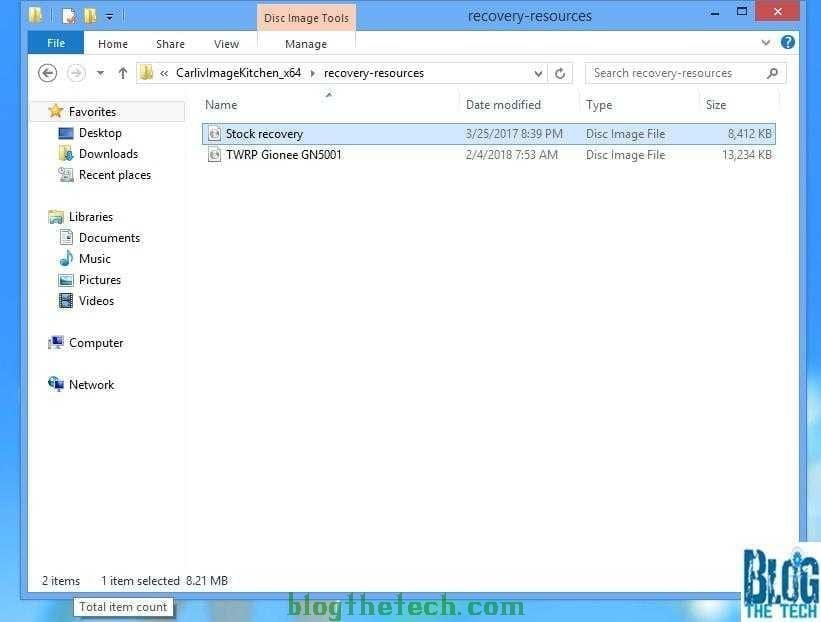Expand the ribbon with the chevron
The height and width of the screenshot is (622, 821).
click(766, 43)
